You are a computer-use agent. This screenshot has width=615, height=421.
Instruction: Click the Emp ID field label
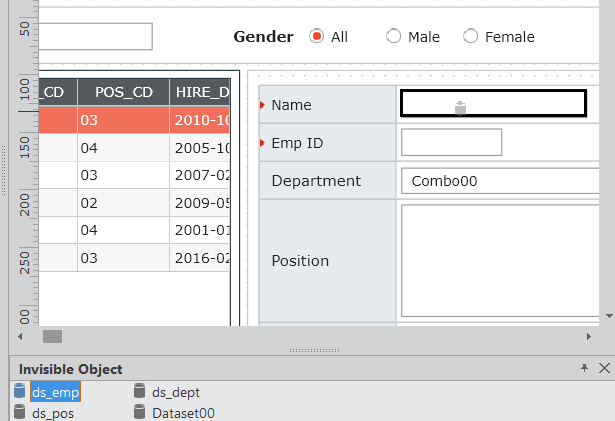tap(297, 143)
